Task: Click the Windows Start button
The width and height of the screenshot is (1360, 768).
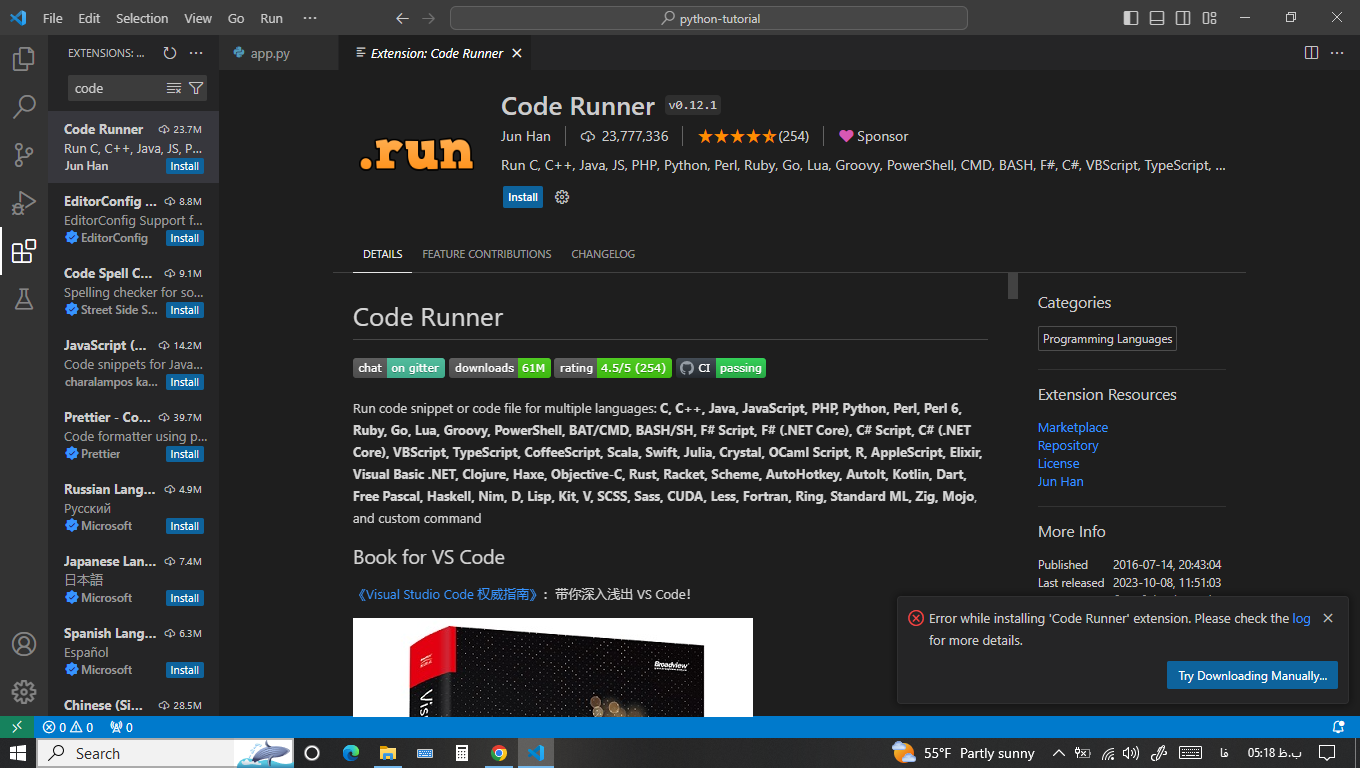Action: [18, 753]
